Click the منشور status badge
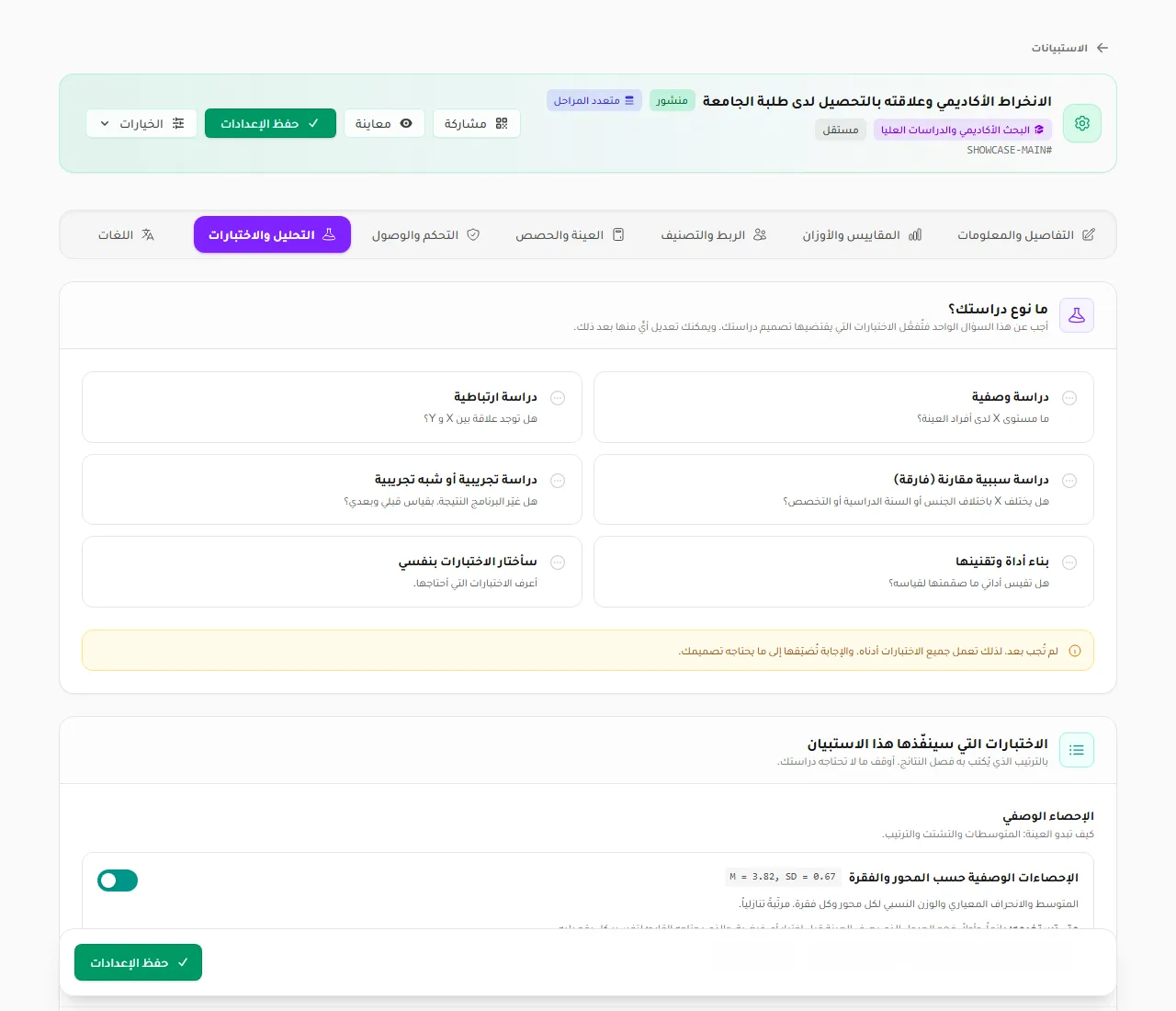 tap(673, 100)
